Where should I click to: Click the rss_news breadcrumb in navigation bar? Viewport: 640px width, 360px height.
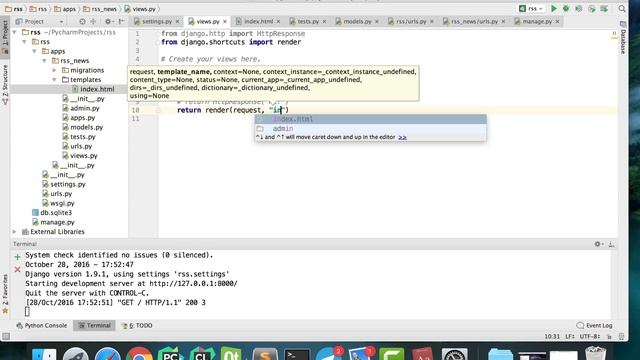click(100, 9)
